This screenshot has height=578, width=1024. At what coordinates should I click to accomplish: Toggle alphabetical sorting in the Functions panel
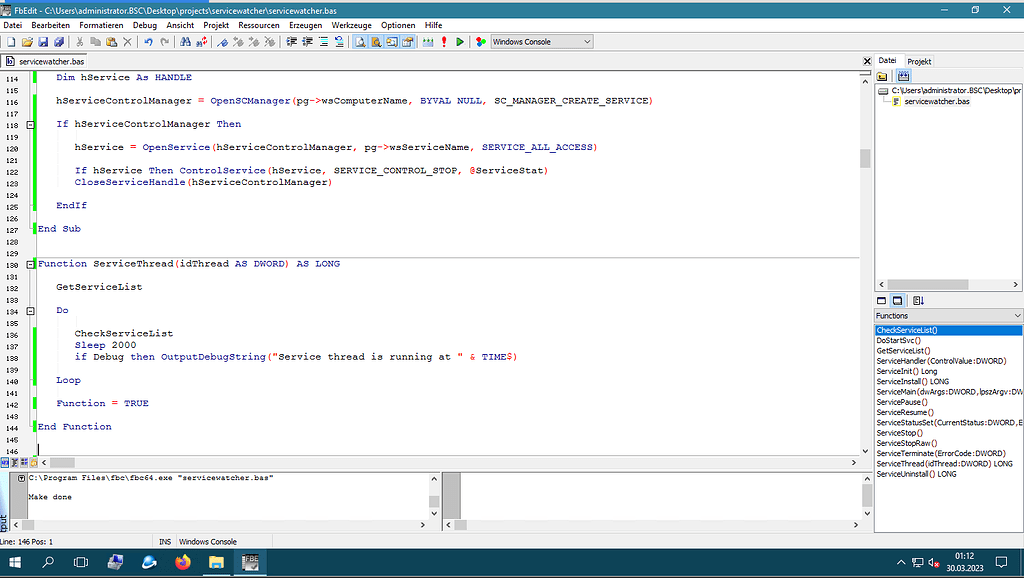[920, 300]
